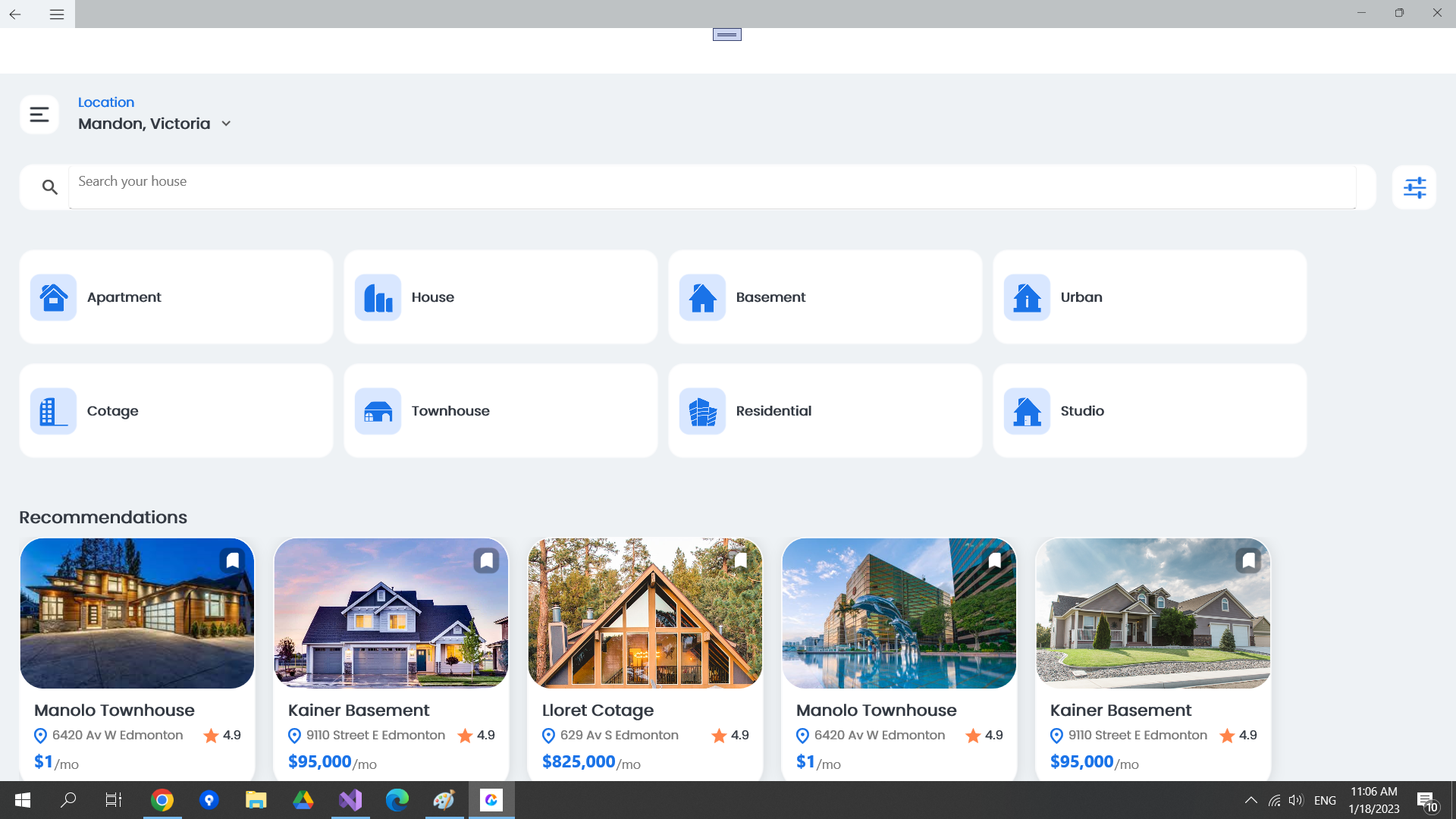The width and height of the screenshot is (1456, 819).
Task: Show hidden system tray icons chevron
Action: (x=1250, y=800)
